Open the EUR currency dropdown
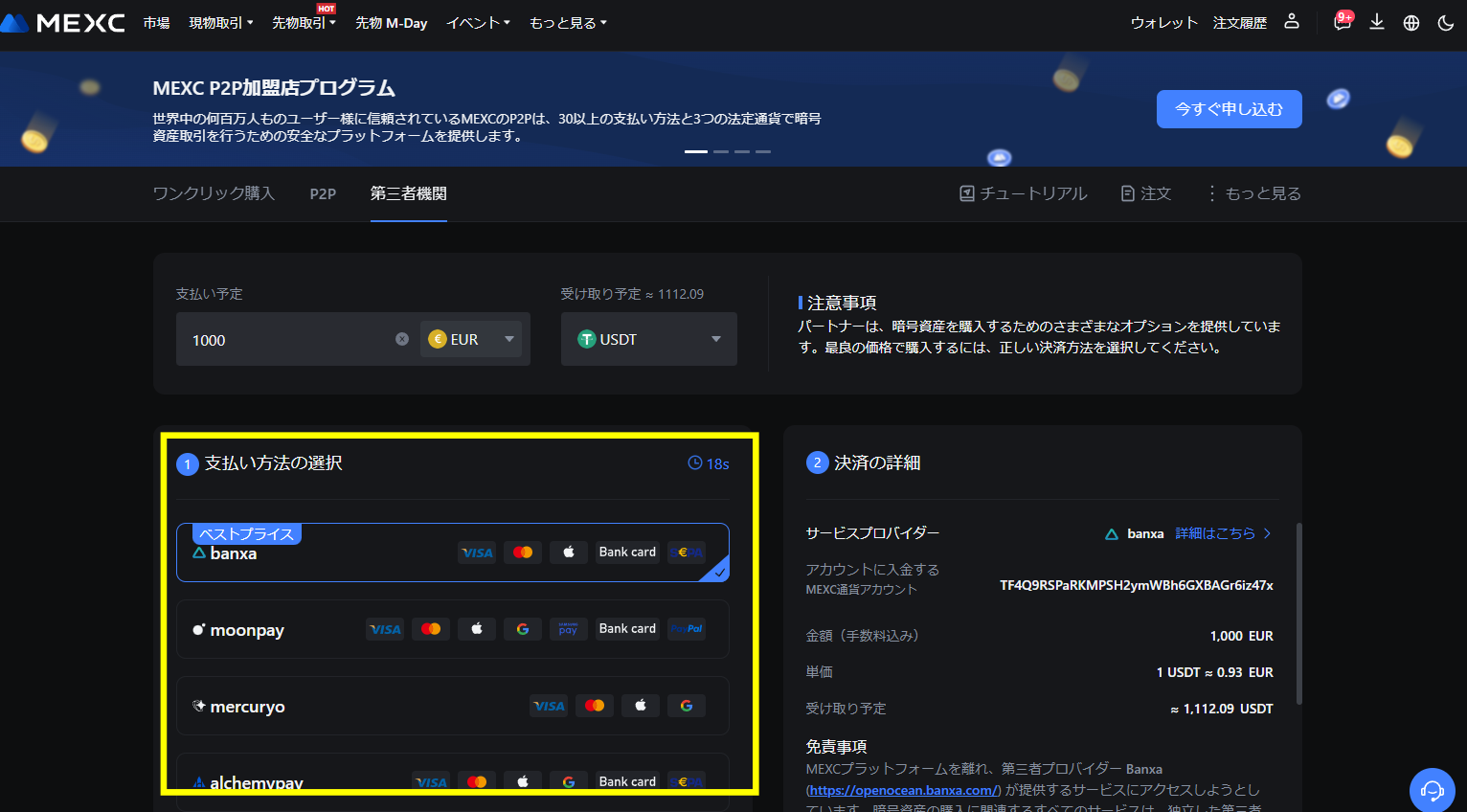The width and height of the screenshot is (1467, 812). pyautogui.click(x=471, y=339)
